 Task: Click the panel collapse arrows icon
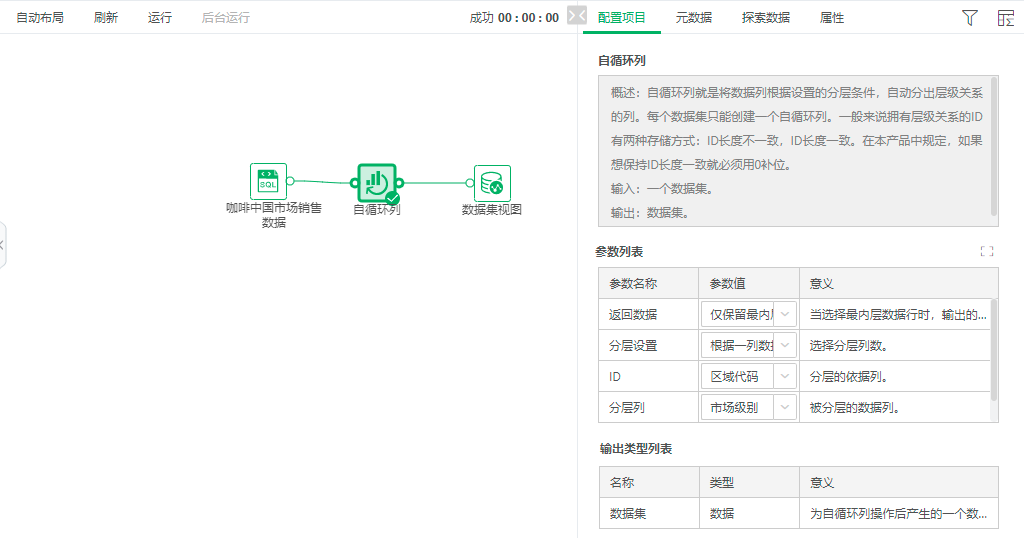click(x=576, y=16)
